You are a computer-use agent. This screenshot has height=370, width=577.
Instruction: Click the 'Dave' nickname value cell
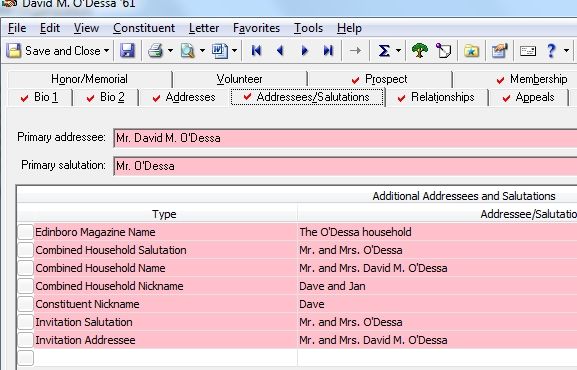(x=438, y=304)
